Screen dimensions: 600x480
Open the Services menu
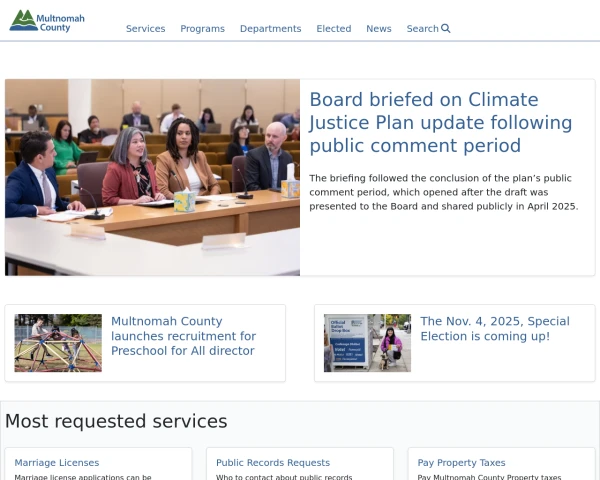(145, 29)
